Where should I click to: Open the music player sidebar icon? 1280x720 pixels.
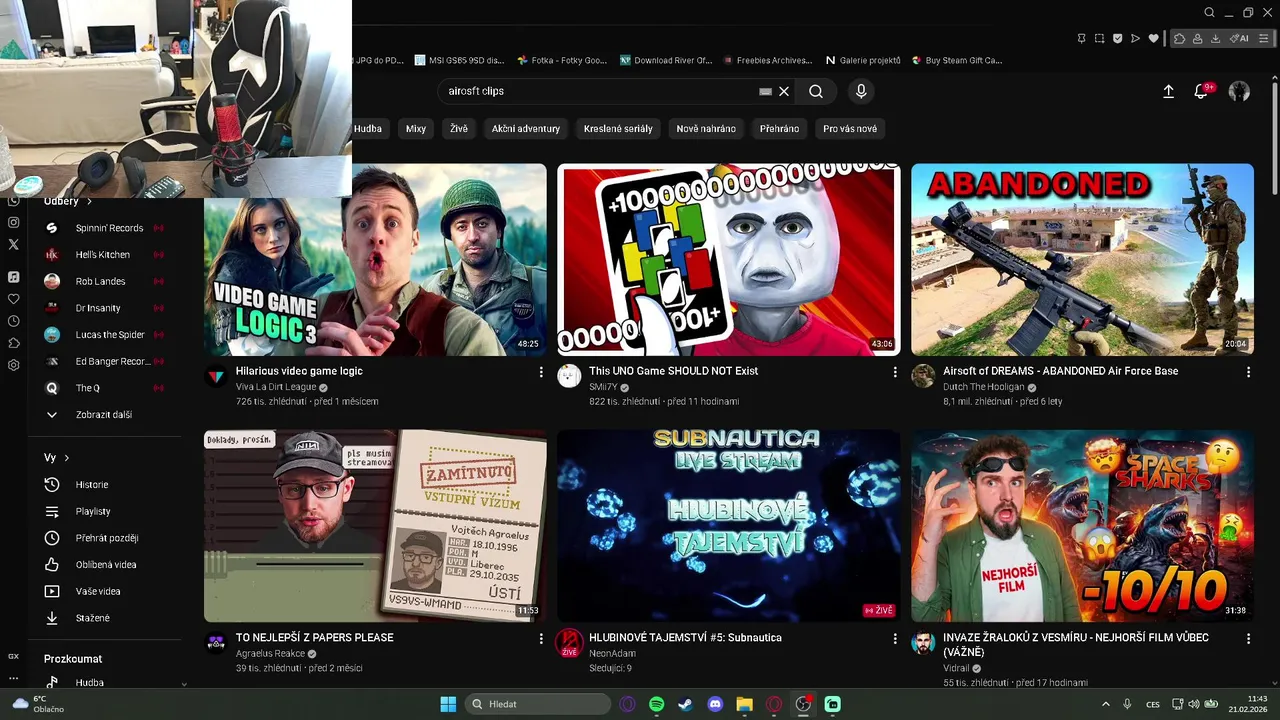point(14,277)
